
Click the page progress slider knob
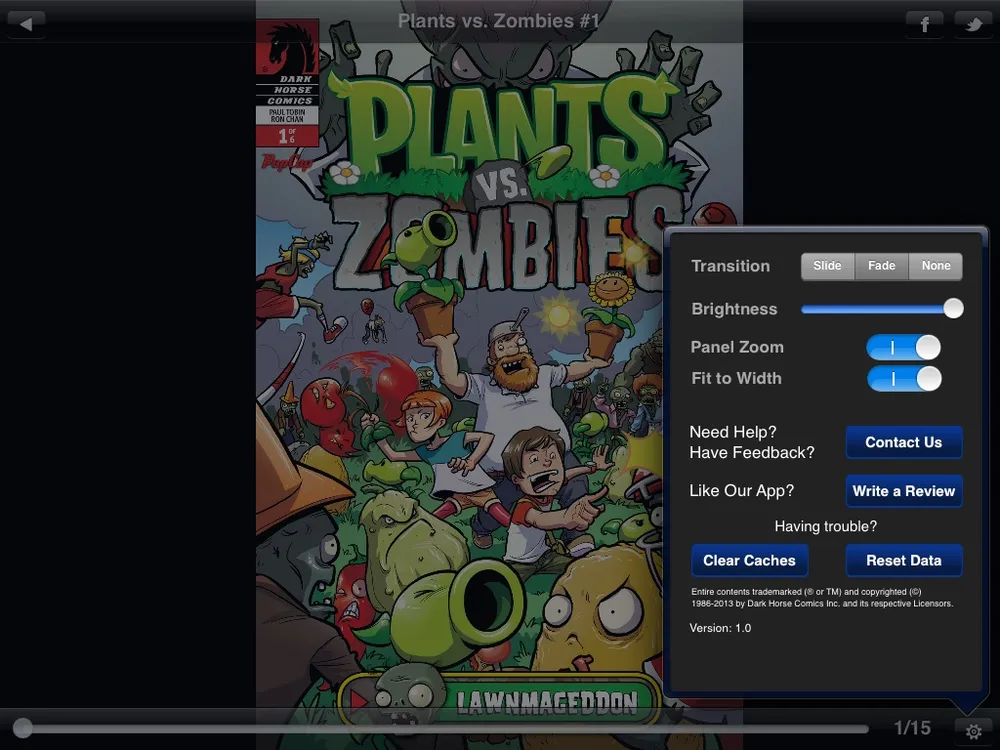(x=23, y=728)
